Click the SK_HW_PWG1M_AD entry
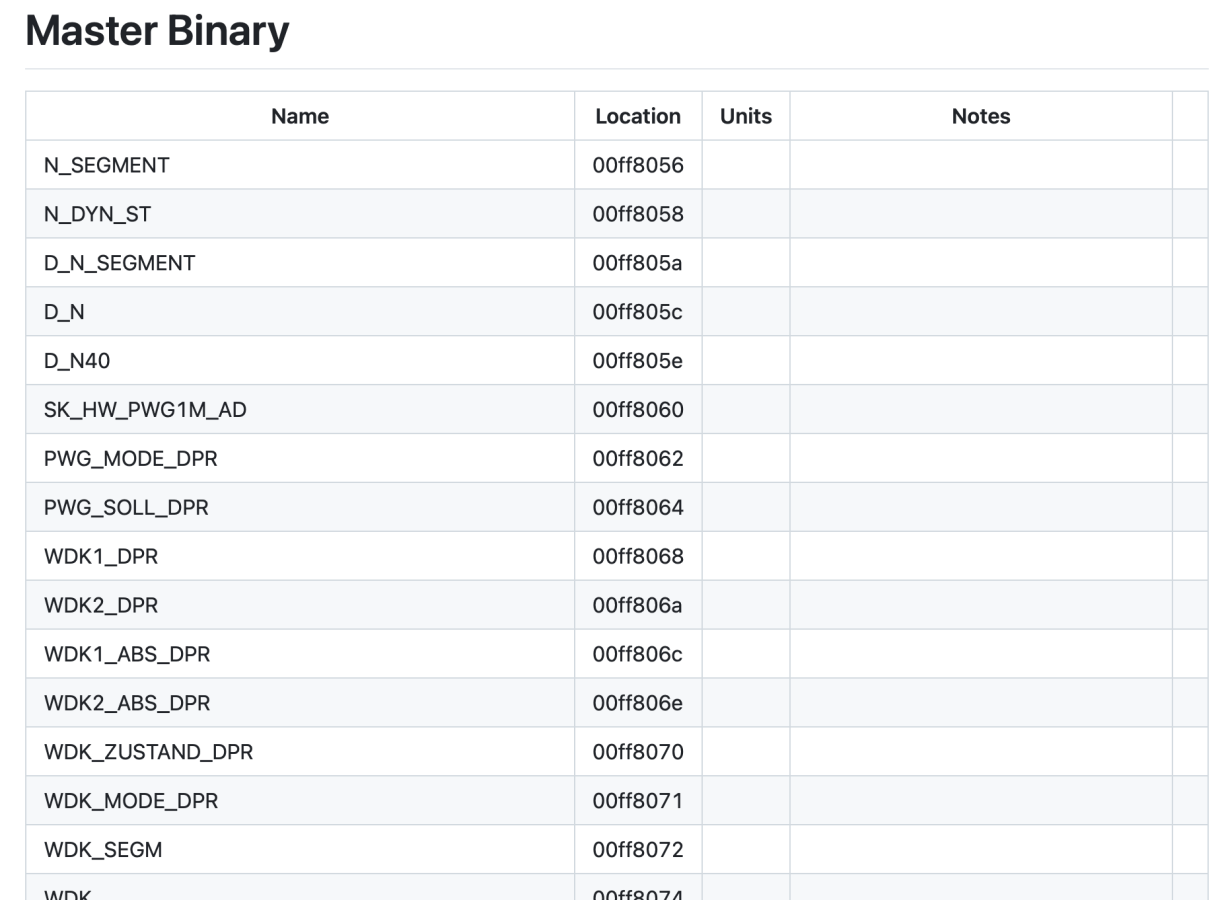 tap(145, 410)
